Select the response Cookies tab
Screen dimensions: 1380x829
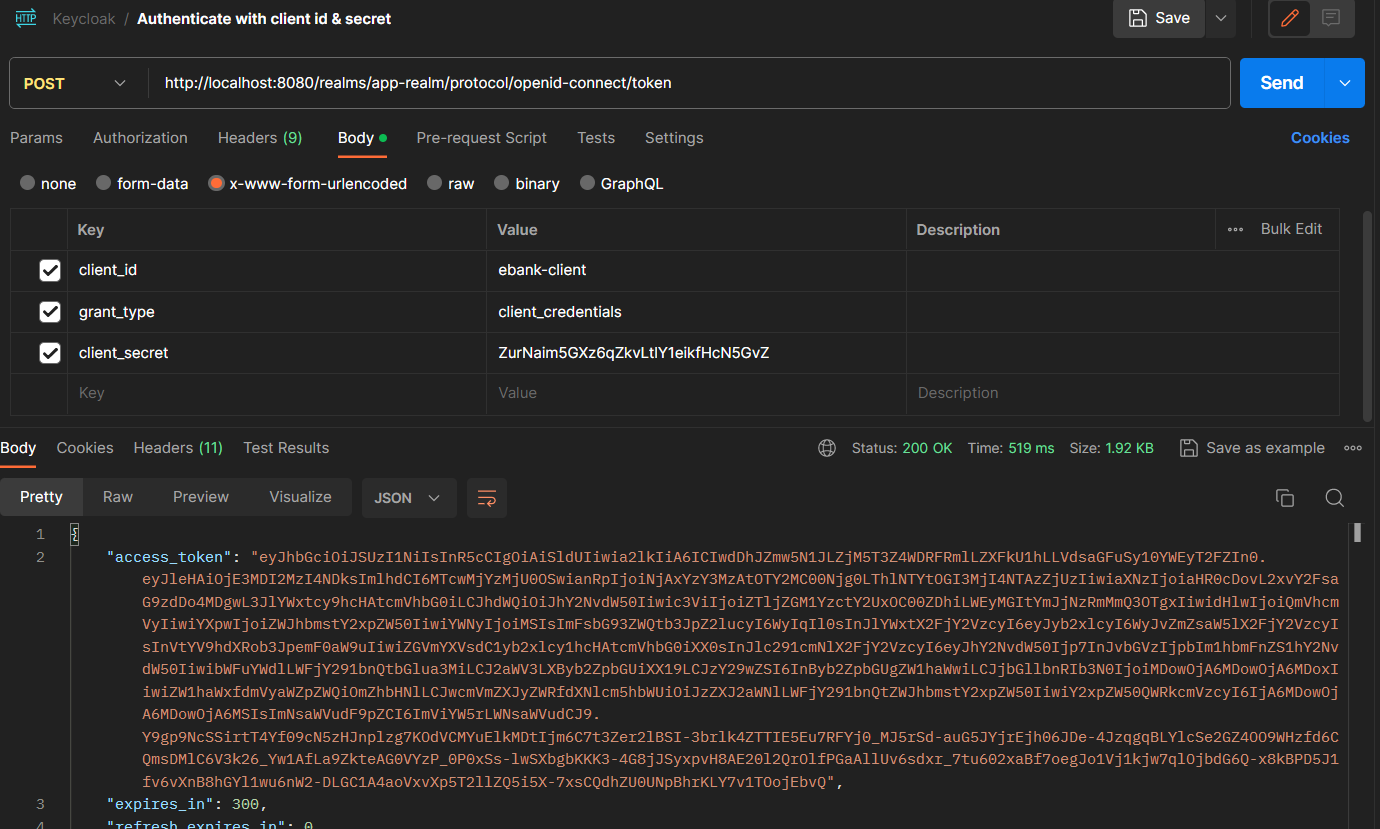85,448
